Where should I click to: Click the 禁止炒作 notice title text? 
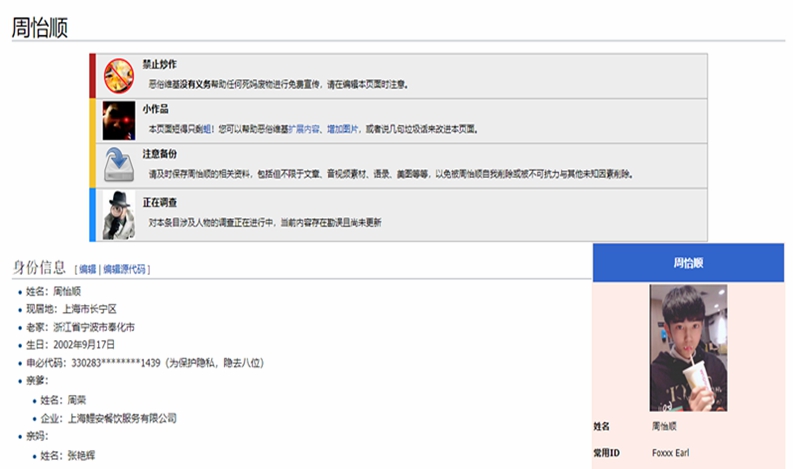click(x=159, y=64)
